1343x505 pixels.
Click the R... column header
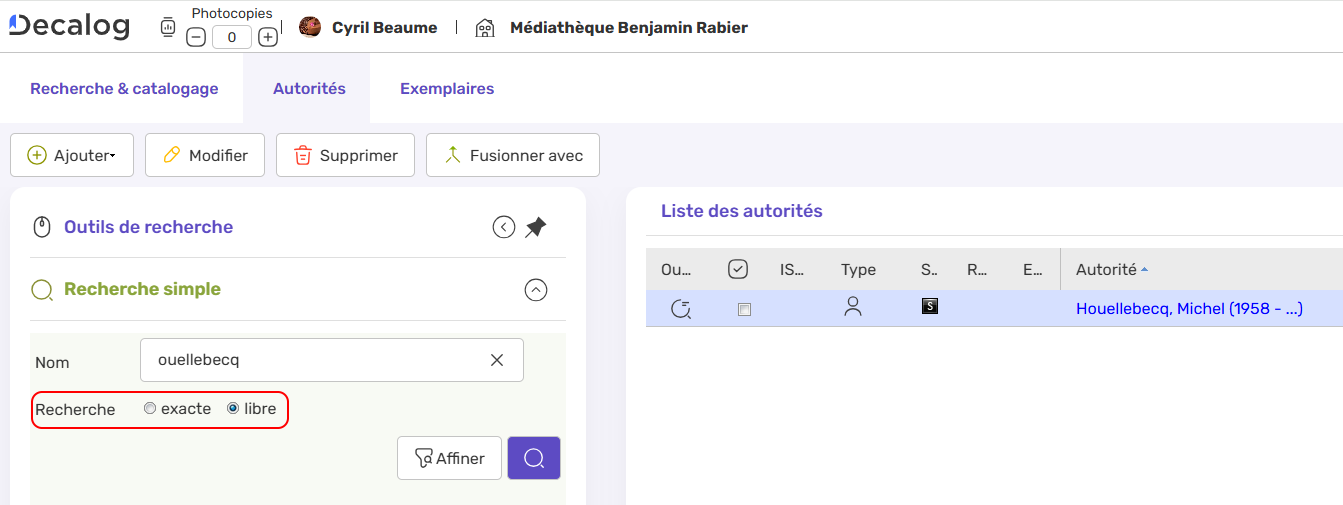(977, 269)
